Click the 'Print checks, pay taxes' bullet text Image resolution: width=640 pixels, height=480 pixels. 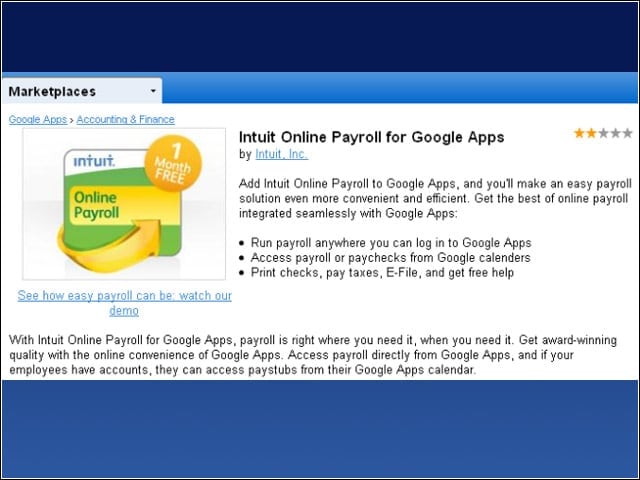tap(382, 273)
